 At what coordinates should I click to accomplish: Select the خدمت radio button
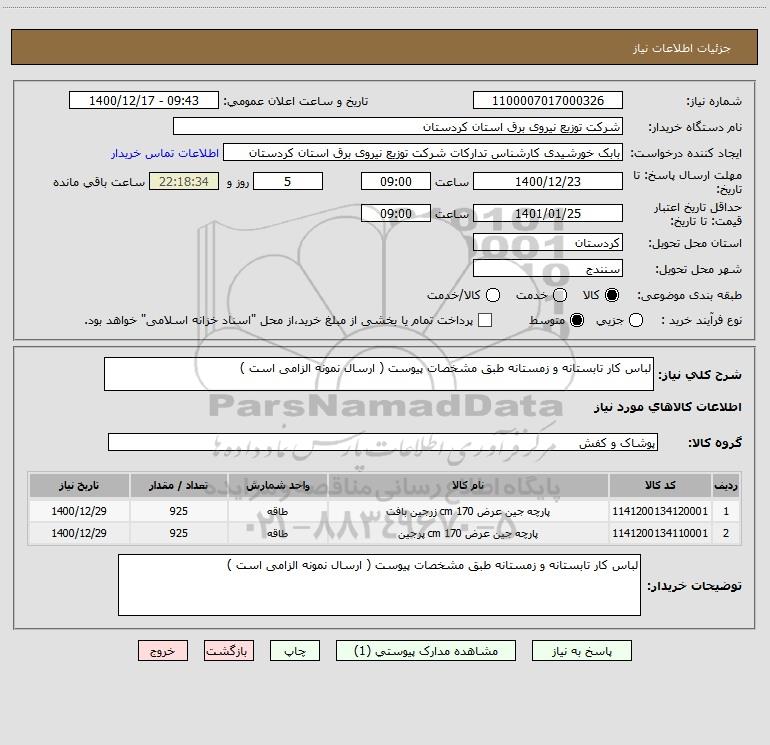560,295
